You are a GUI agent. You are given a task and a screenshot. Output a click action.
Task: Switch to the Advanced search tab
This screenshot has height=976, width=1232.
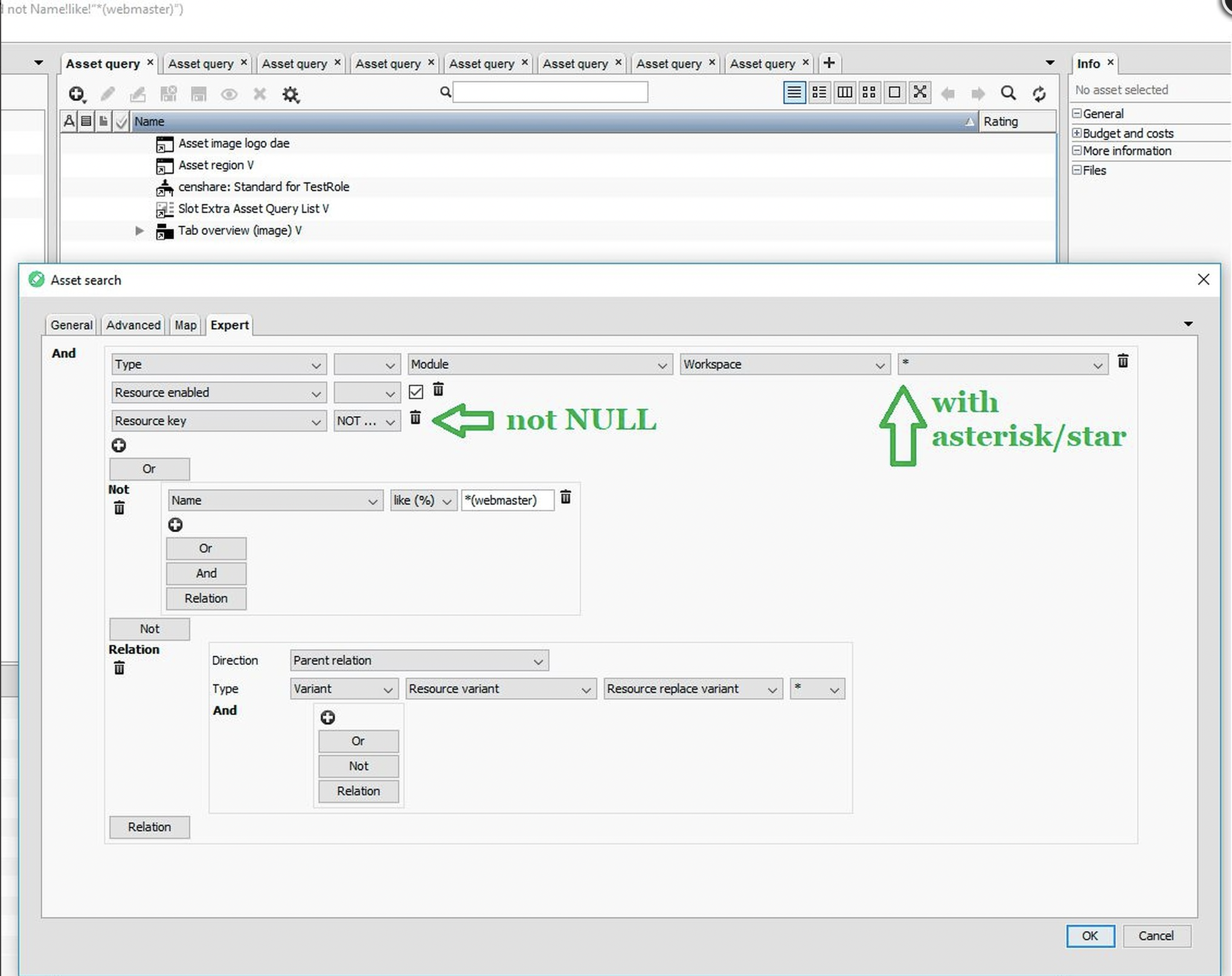pos(133,325)
